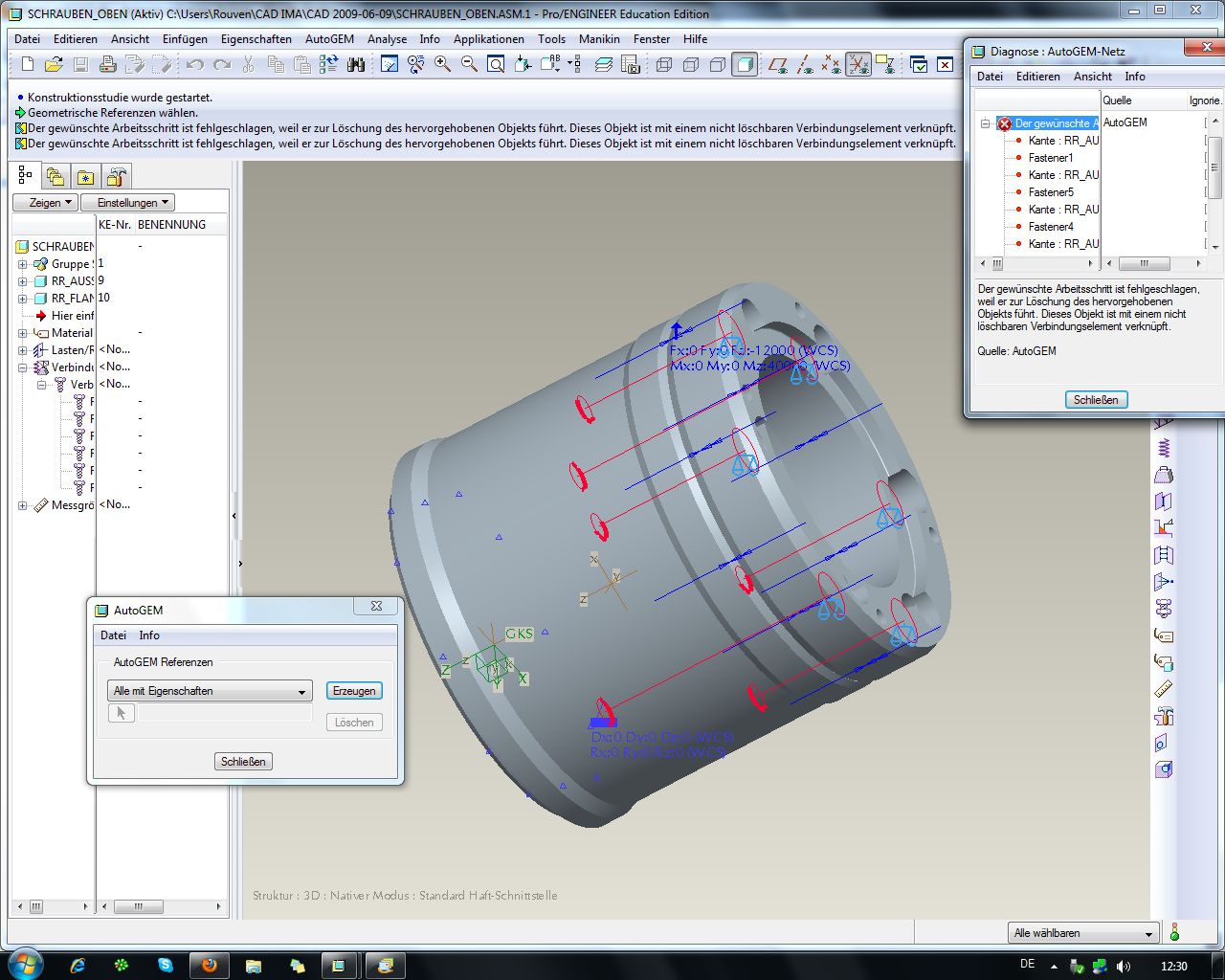The image size is (1225, 980).
Task: Expand the Material tree node
Action: [23, 333]
